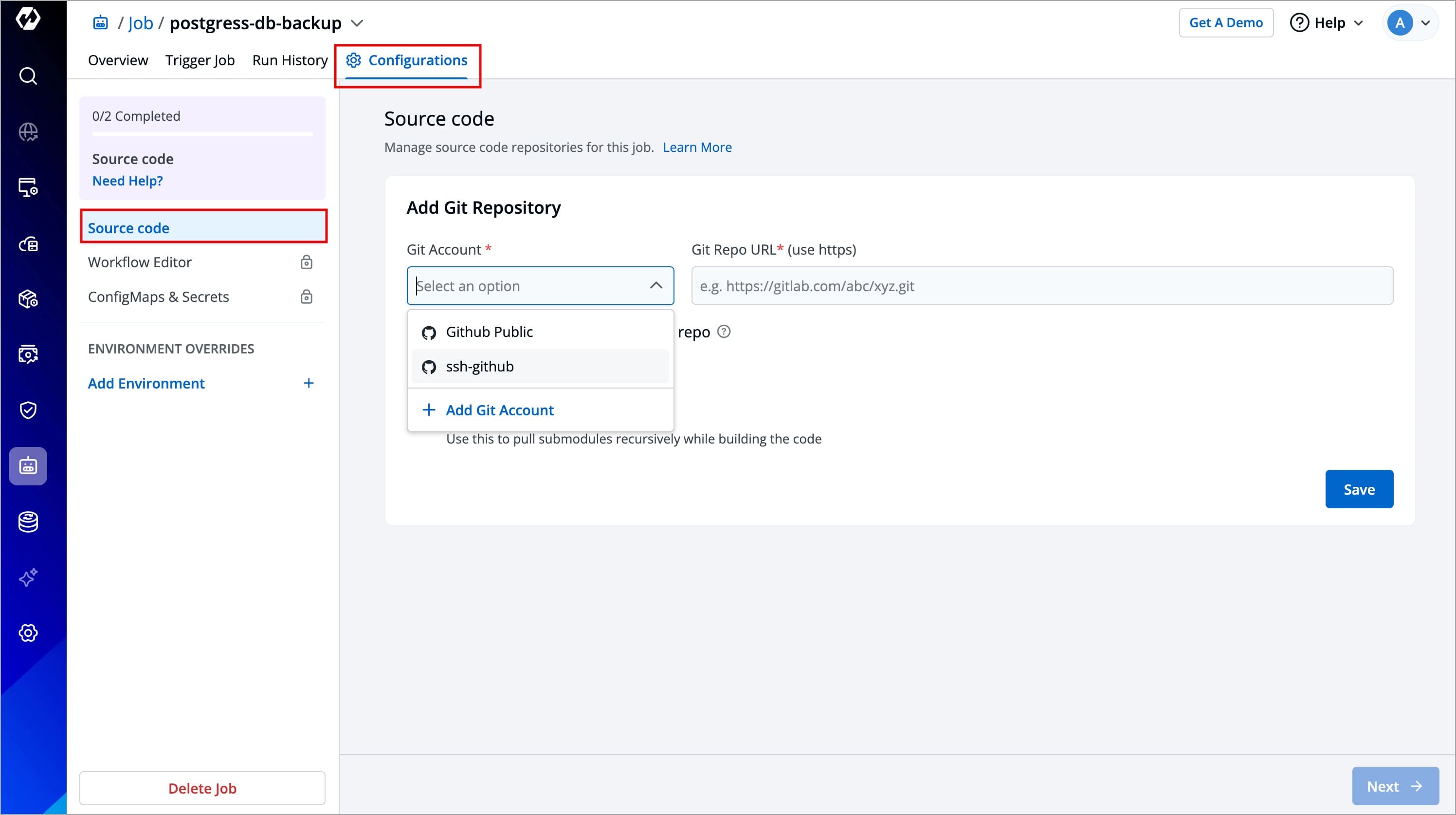Click the database stack icon in sidebar

pos(28,521)
